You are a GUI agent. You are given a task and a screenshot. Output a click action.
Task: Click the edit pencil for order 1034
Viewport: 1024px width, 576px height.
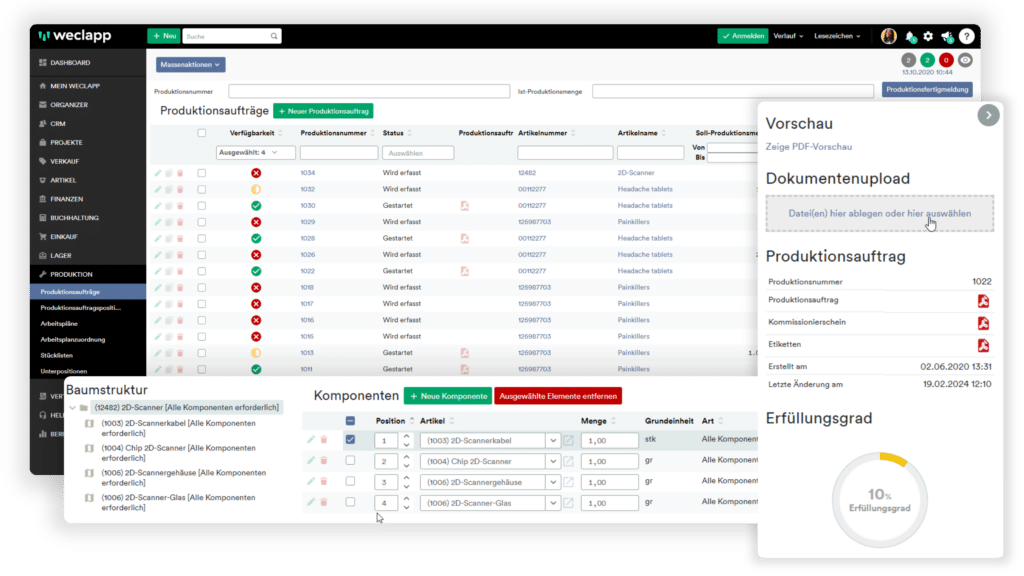pos(158,173)
